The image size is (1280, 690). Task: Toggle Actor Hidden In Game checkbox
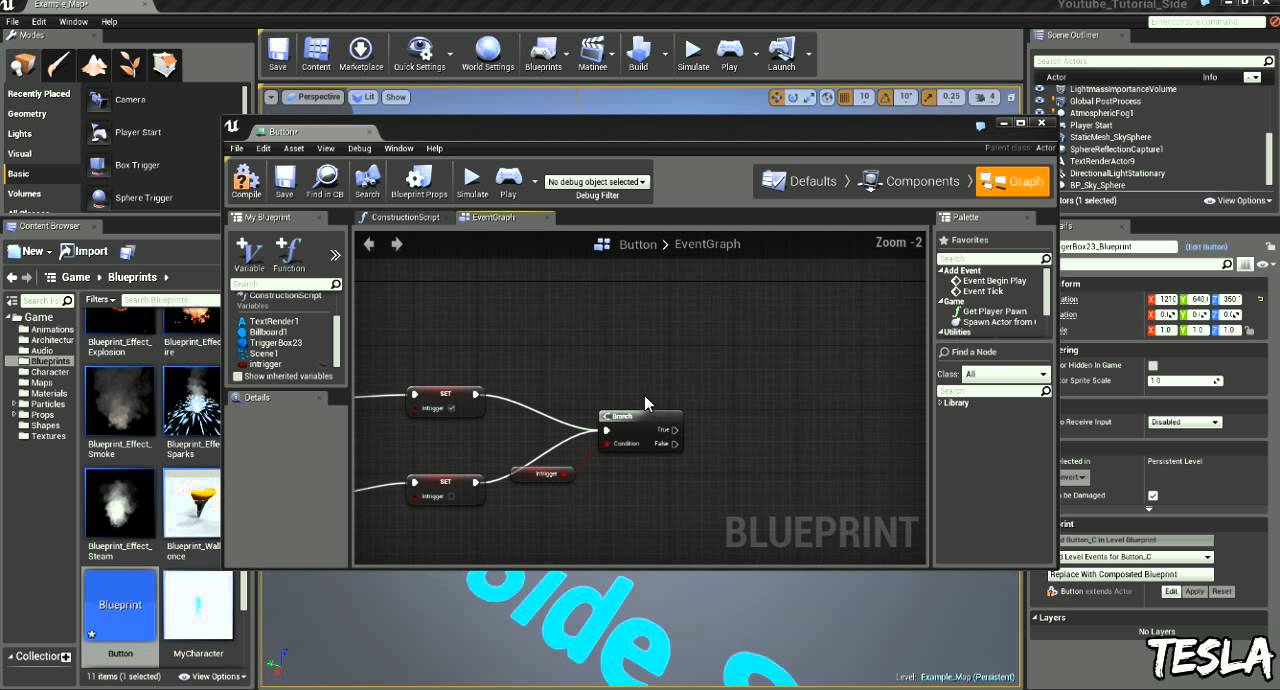1153,366
